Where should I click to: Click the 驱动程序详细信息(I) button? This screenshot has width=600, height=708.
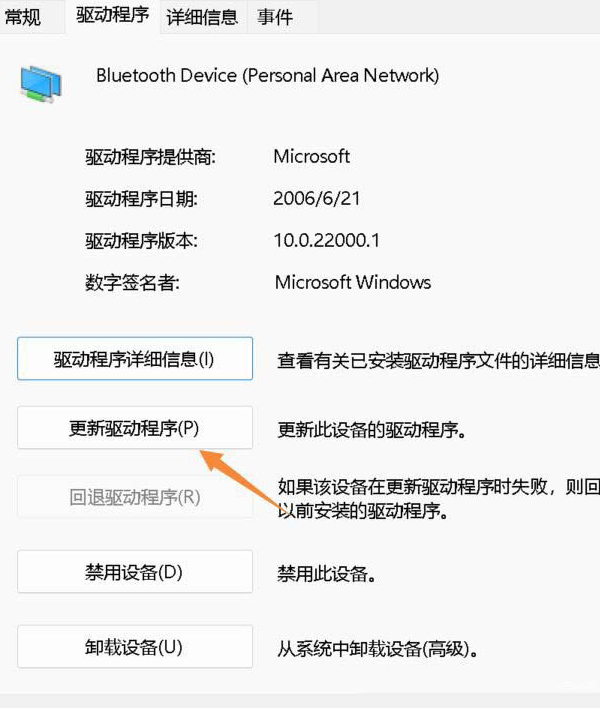[x=135, y=359]
